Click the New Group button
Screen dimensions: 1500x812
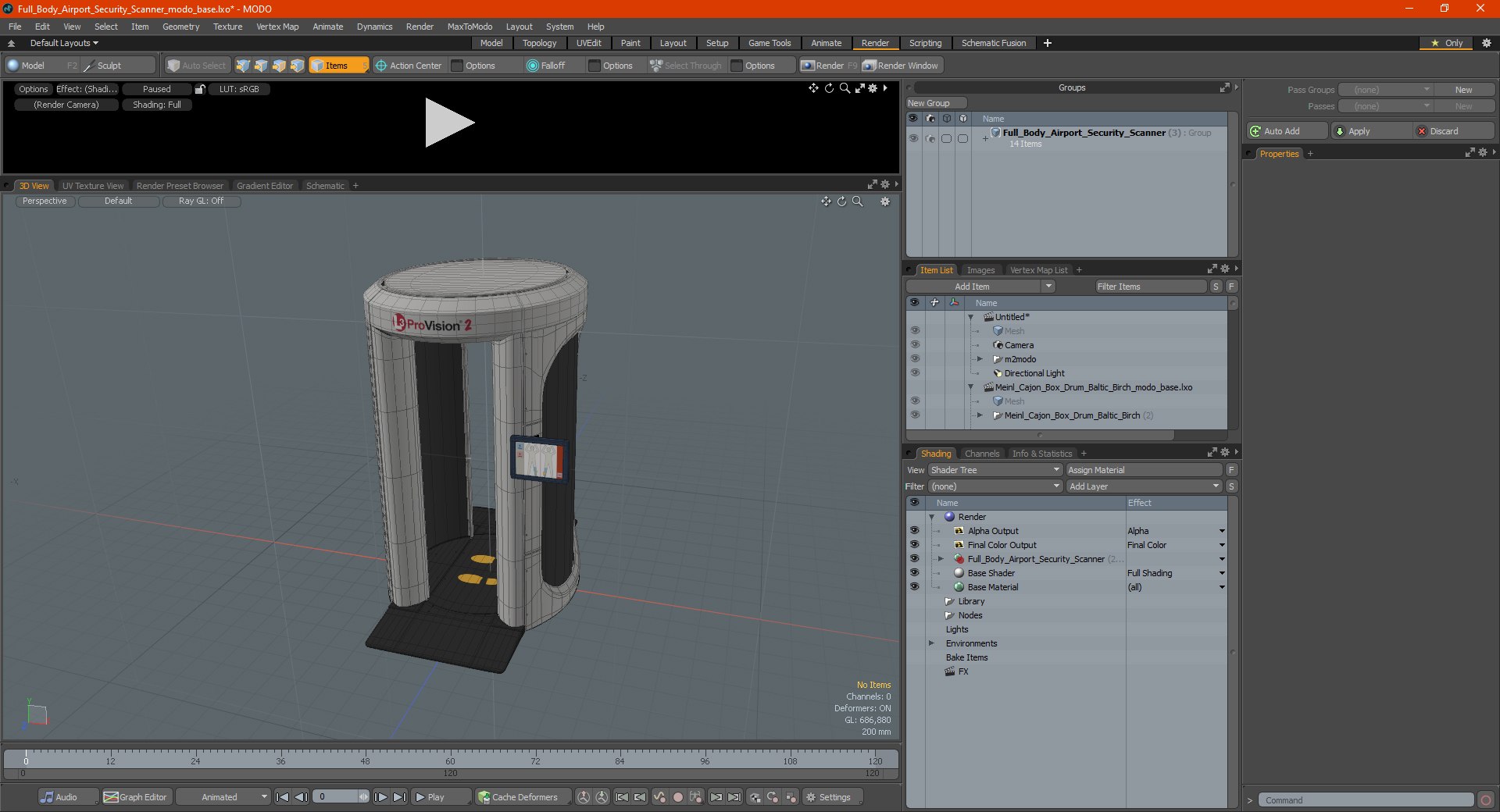936,103
